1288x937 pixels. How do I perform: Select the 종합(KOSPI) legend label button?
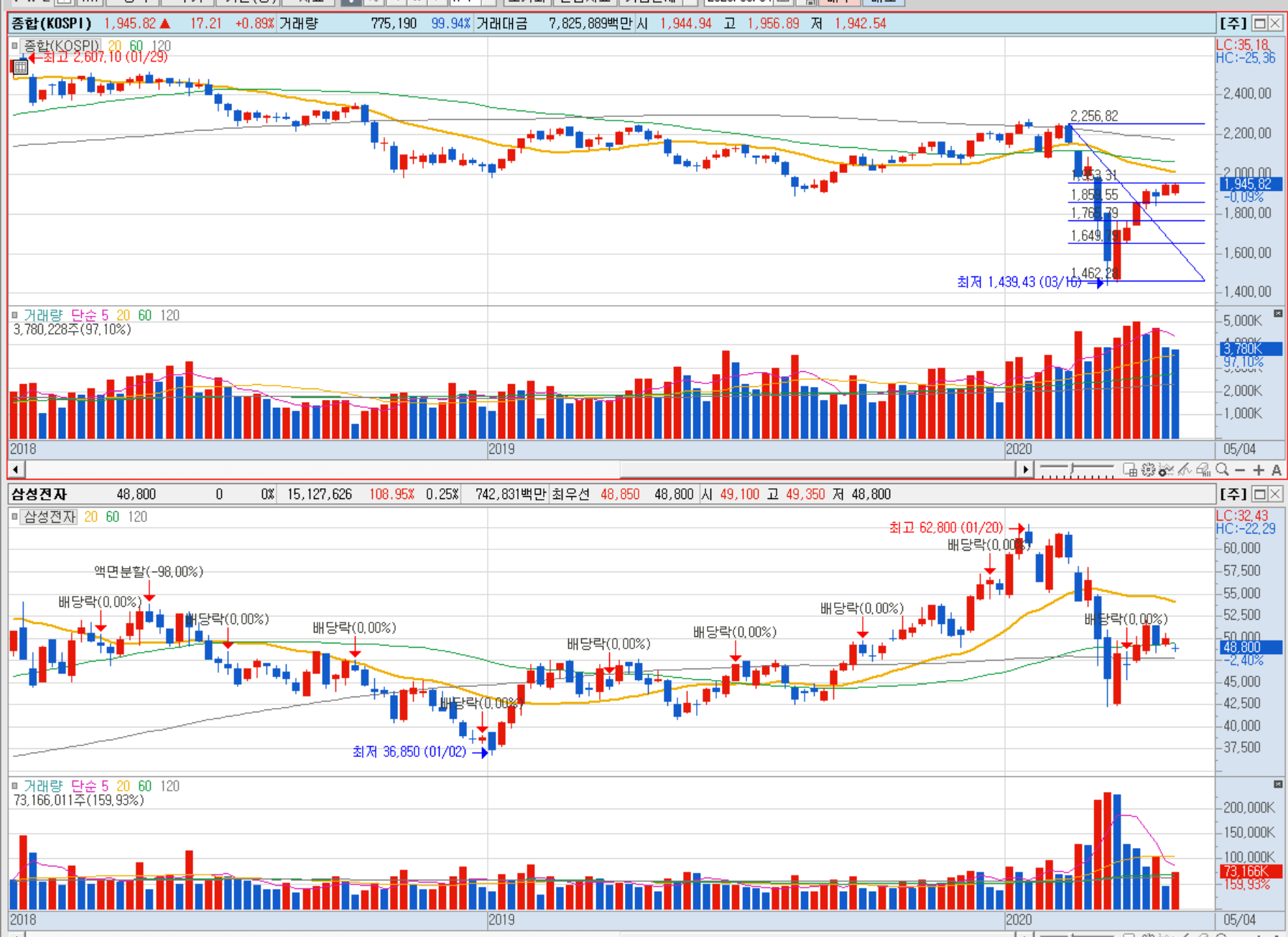(60, 46)
